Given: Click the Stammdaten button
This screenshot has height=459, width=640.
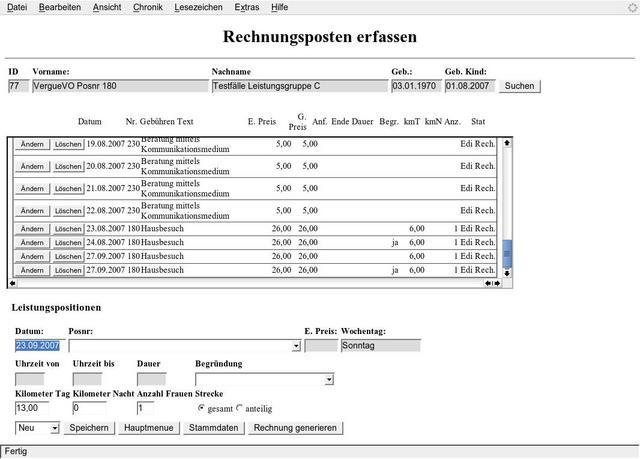Looking at the screenshot, I should pos(213,428).
